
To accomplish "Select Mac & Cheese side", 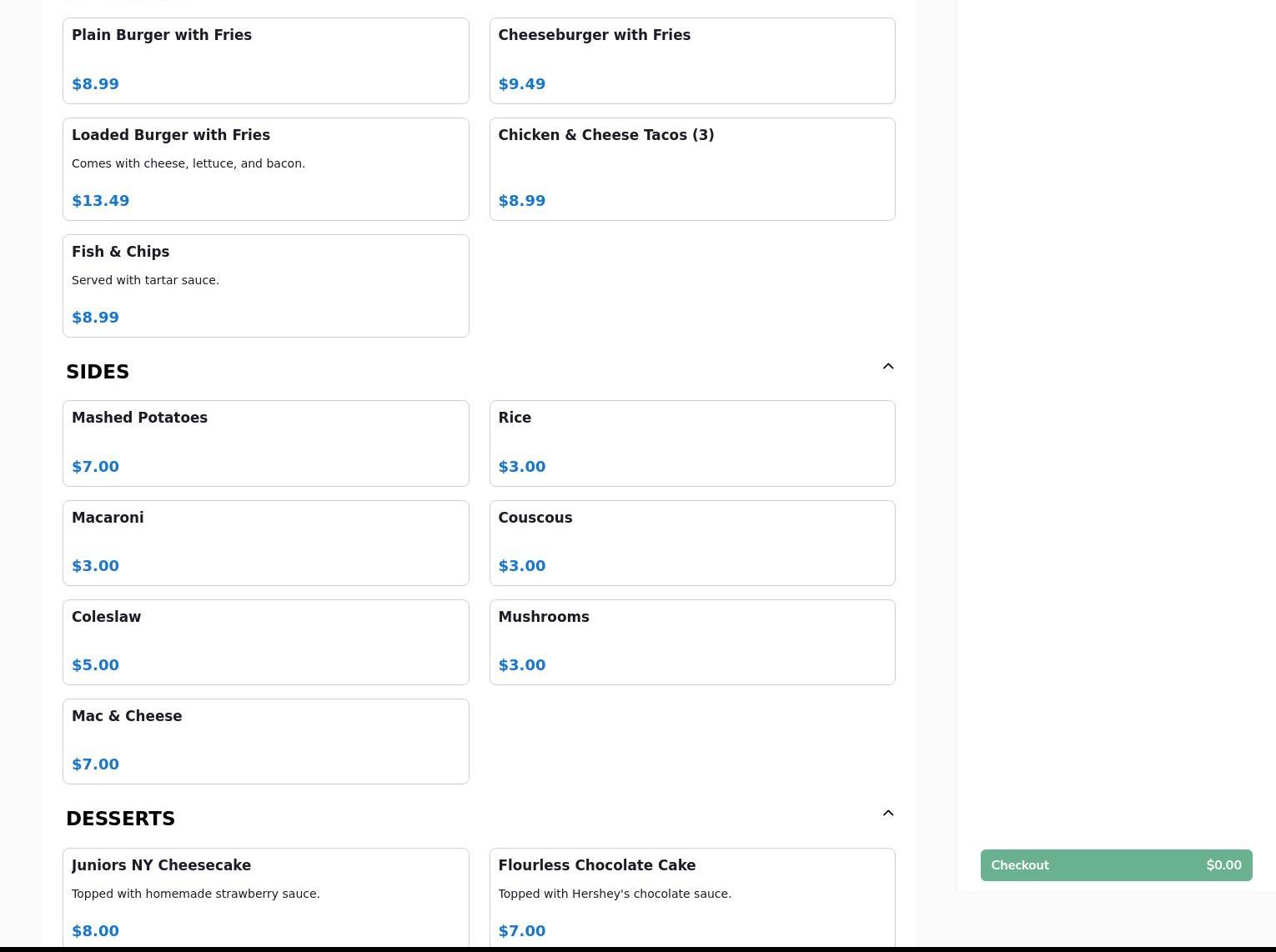I will (x=266, y=741).
